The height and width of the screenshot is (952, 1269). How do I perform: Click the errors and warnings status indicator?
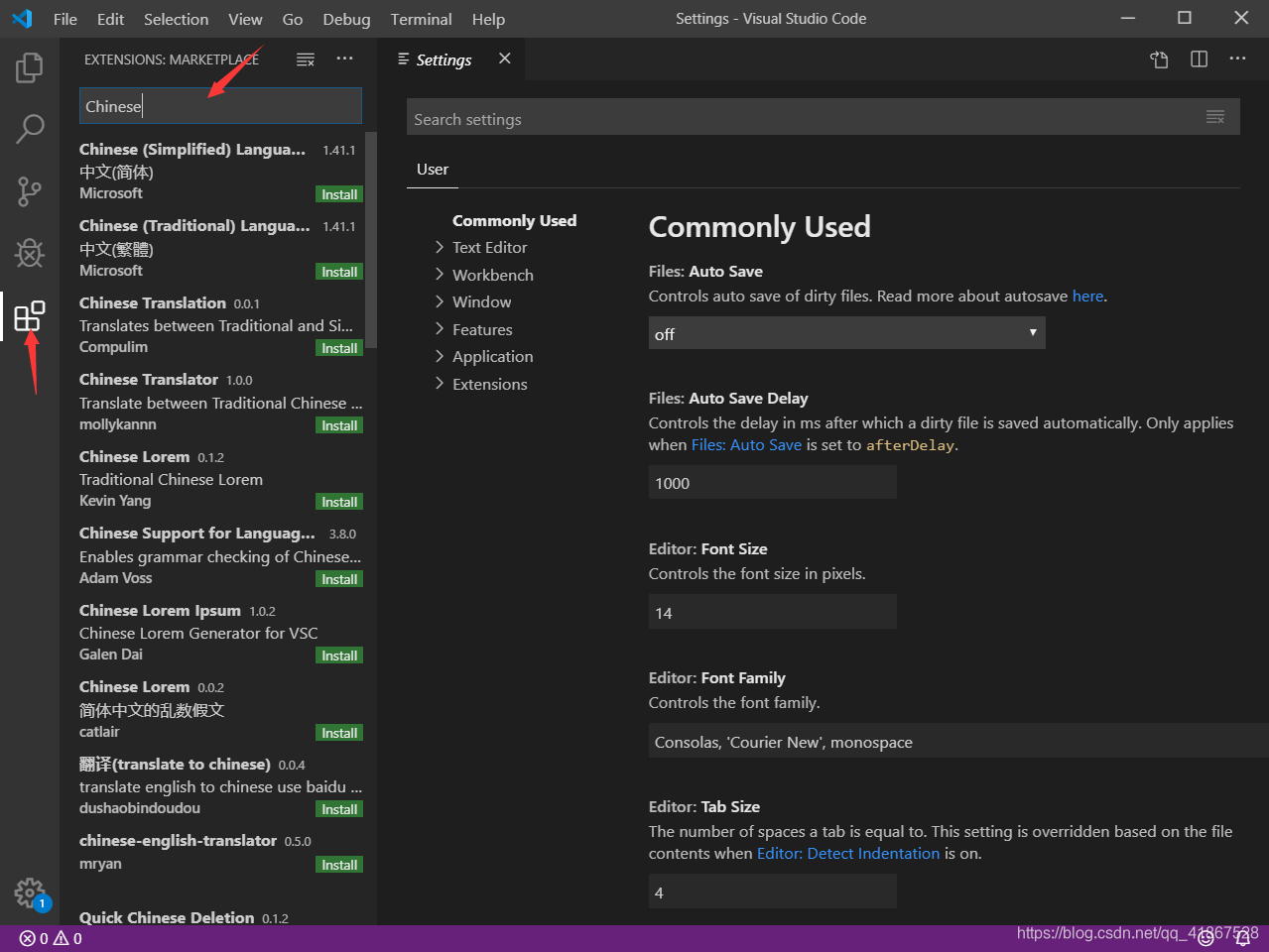click(x=51, y=938)
